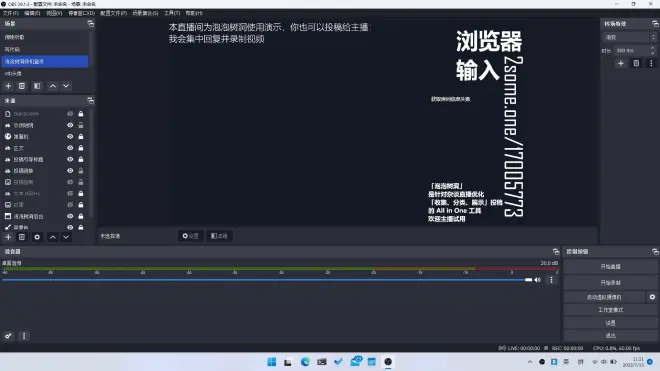The image size is (660, 371).
Task: Move selected scene up with chevron
Action: [x=53, y=86]
